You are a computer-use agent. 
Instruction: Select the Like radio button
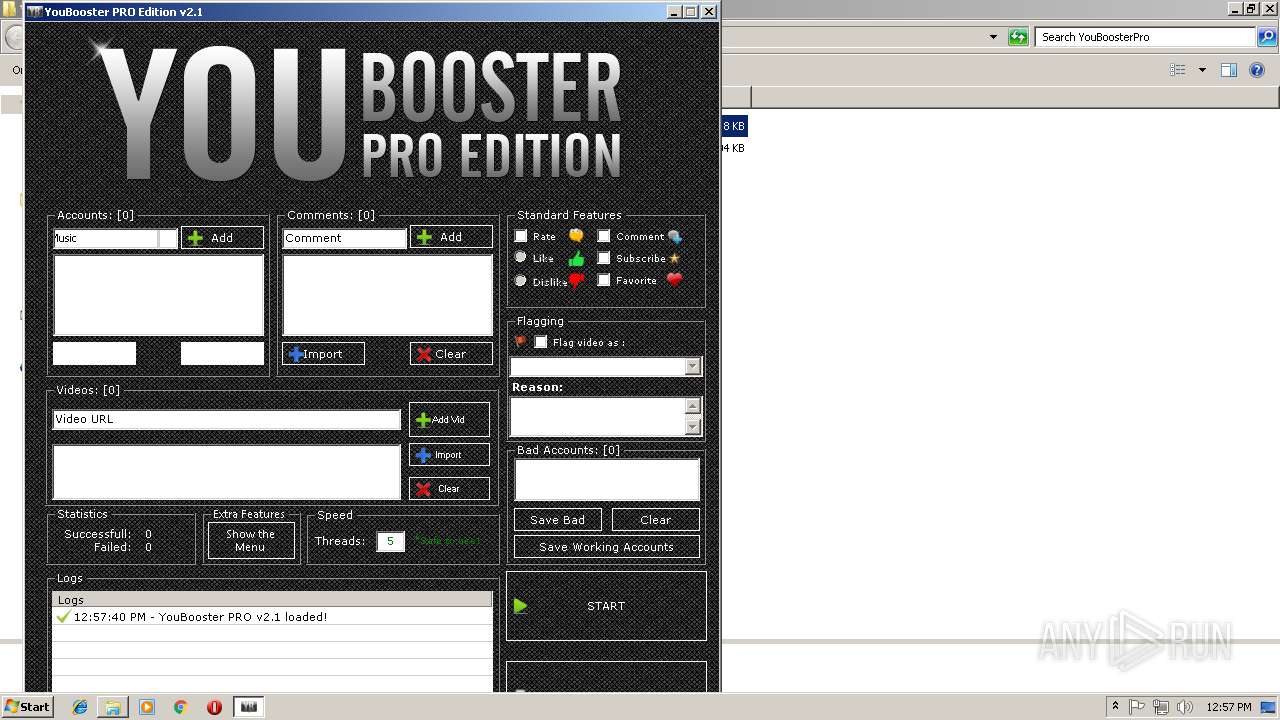[521, 258]
